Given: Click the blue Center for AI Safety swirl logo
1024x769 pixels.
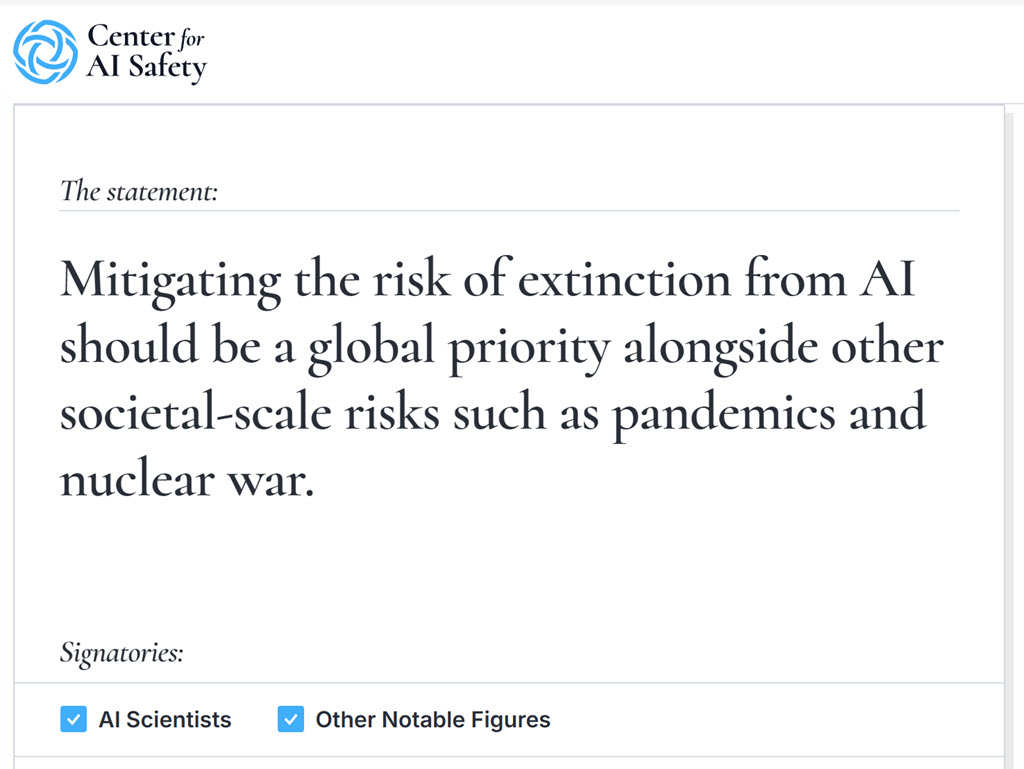Looking at the screenshot, I should pyautogui.click(x=44, y=52).
